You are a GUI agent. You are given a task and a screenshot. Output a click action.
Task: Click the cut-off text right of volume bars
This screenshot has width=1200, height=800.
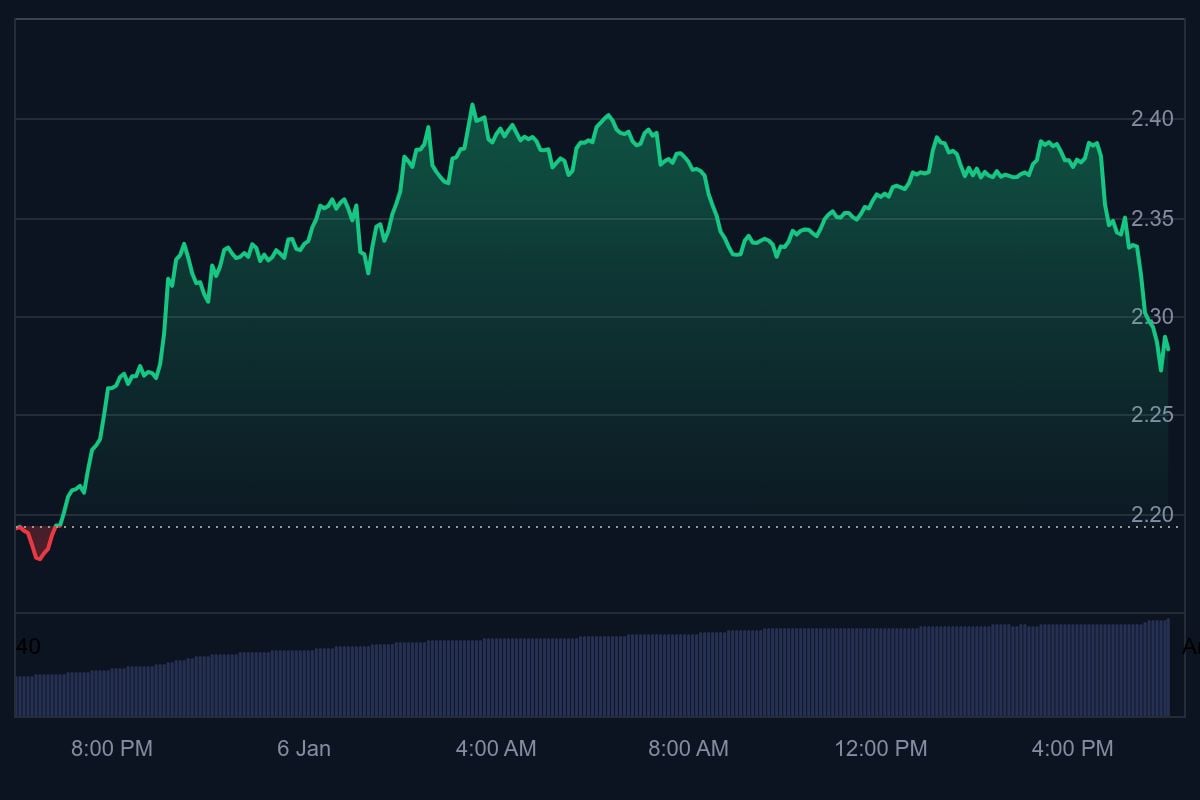point(1190,647)
